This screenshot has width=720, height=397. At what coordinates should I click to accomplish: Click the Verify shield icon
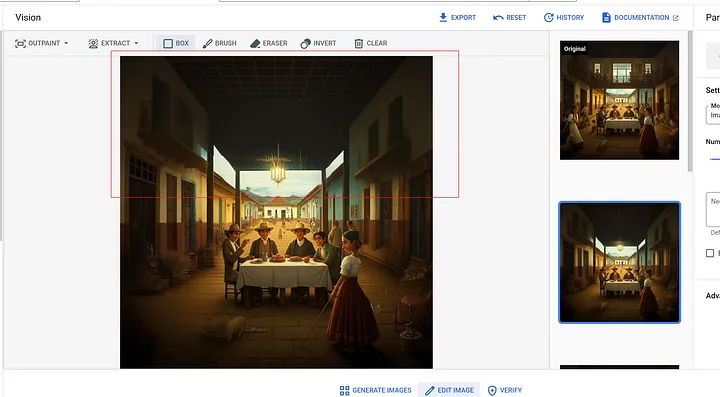[492, 390]
